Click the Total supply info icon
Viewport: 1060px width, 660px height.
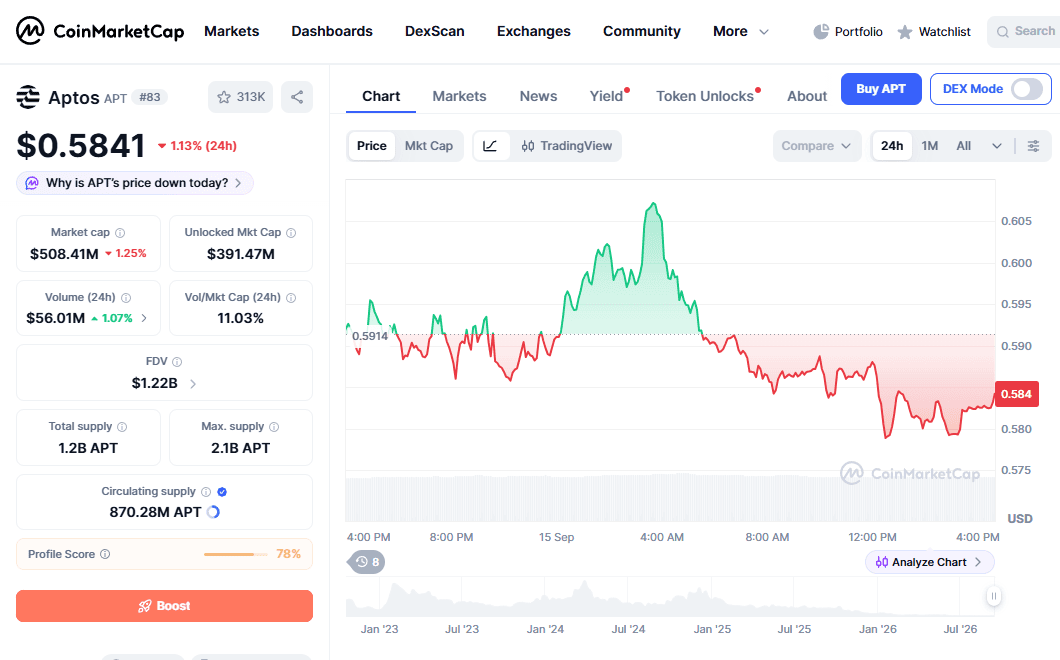tap(122, 427)
